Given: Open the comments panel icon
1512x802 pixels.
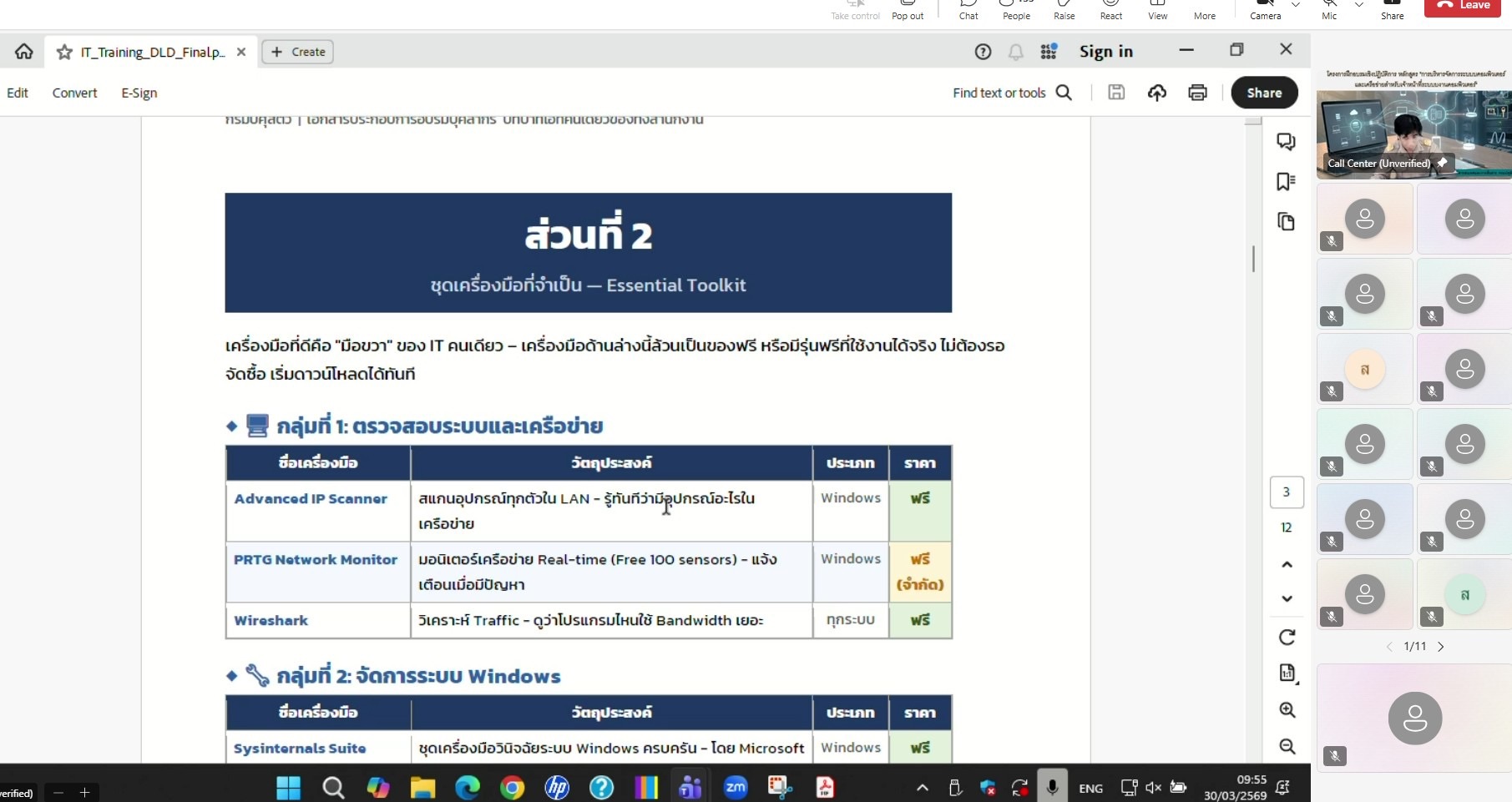Looking at the screenshot, I should point(1286,142).
